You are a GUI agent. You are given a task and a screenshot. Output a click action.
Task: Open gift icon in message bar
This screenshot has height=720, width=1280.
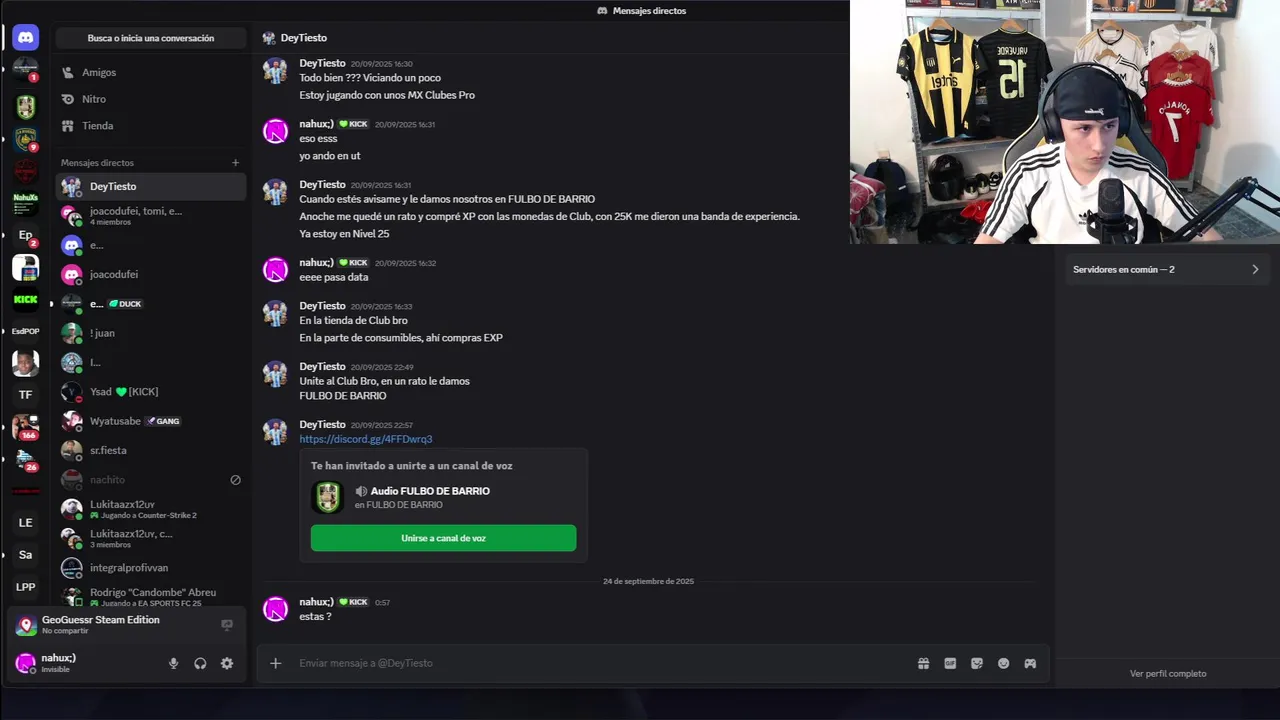[924, 663]
